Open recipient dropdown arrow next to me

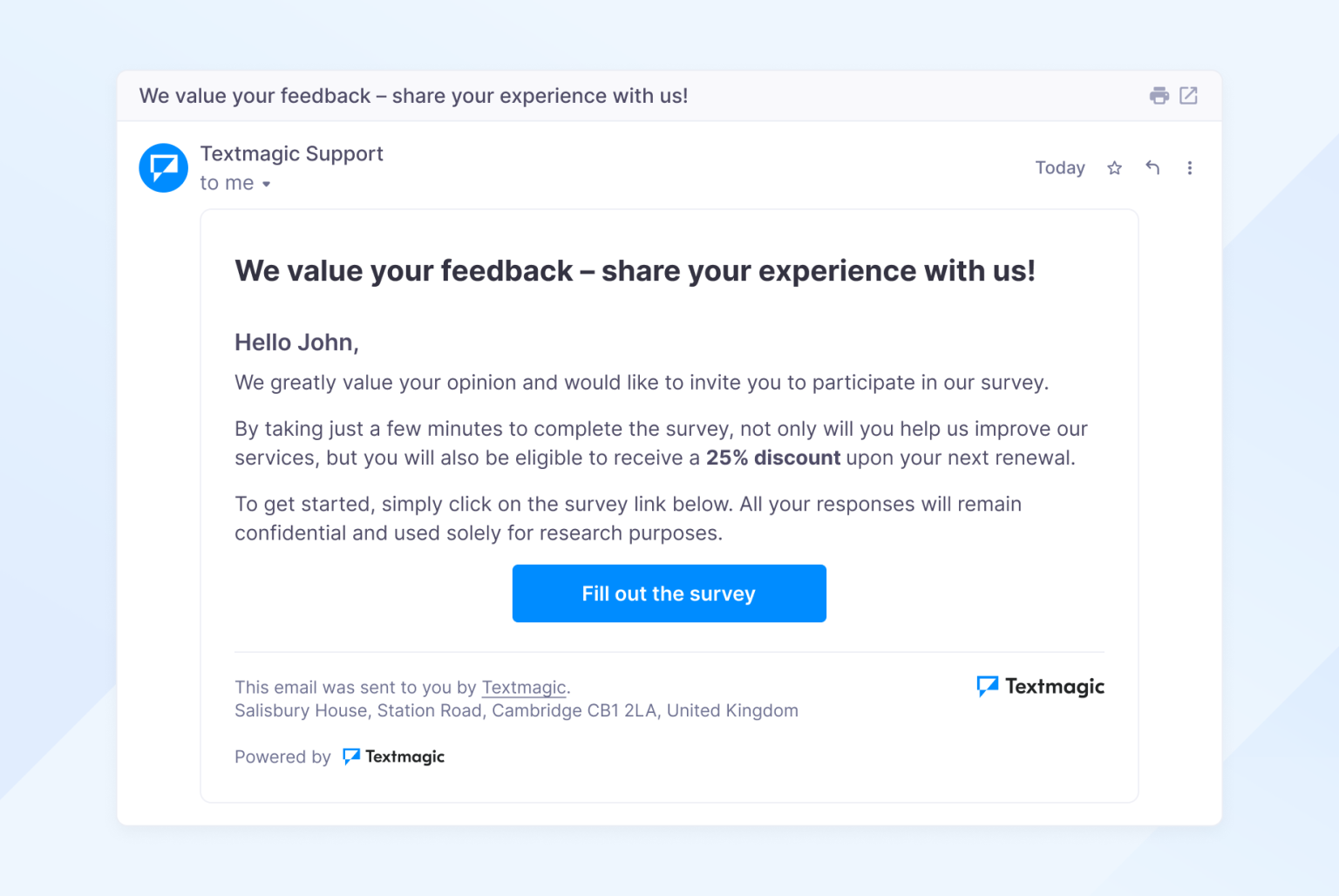pyautogui.click(x=268, y=183)
